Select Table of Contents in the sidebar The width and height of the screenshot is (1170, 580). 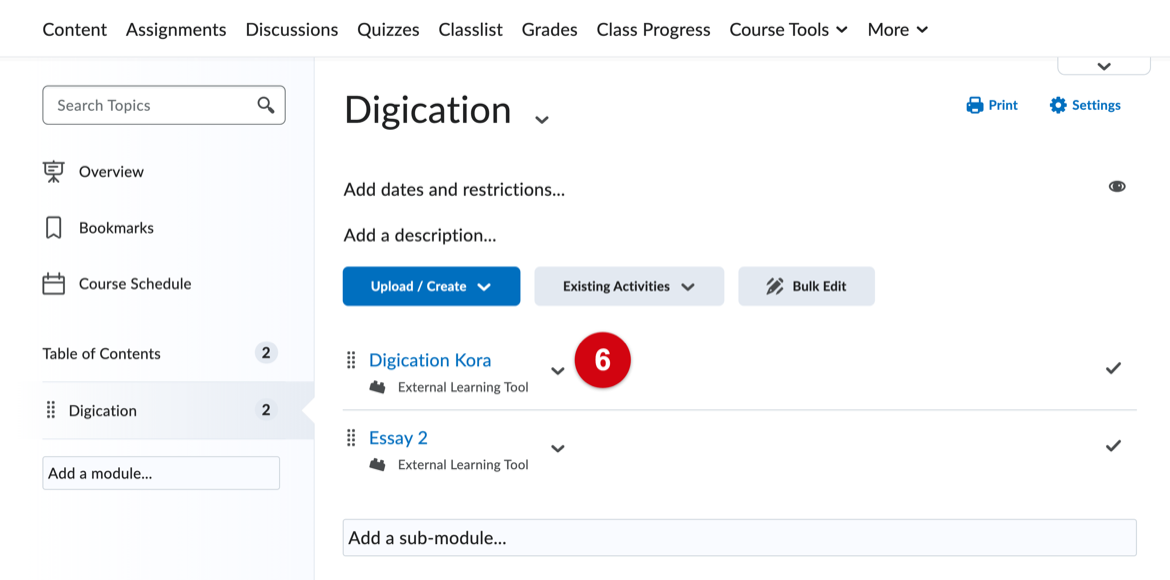tap(101, 353)
